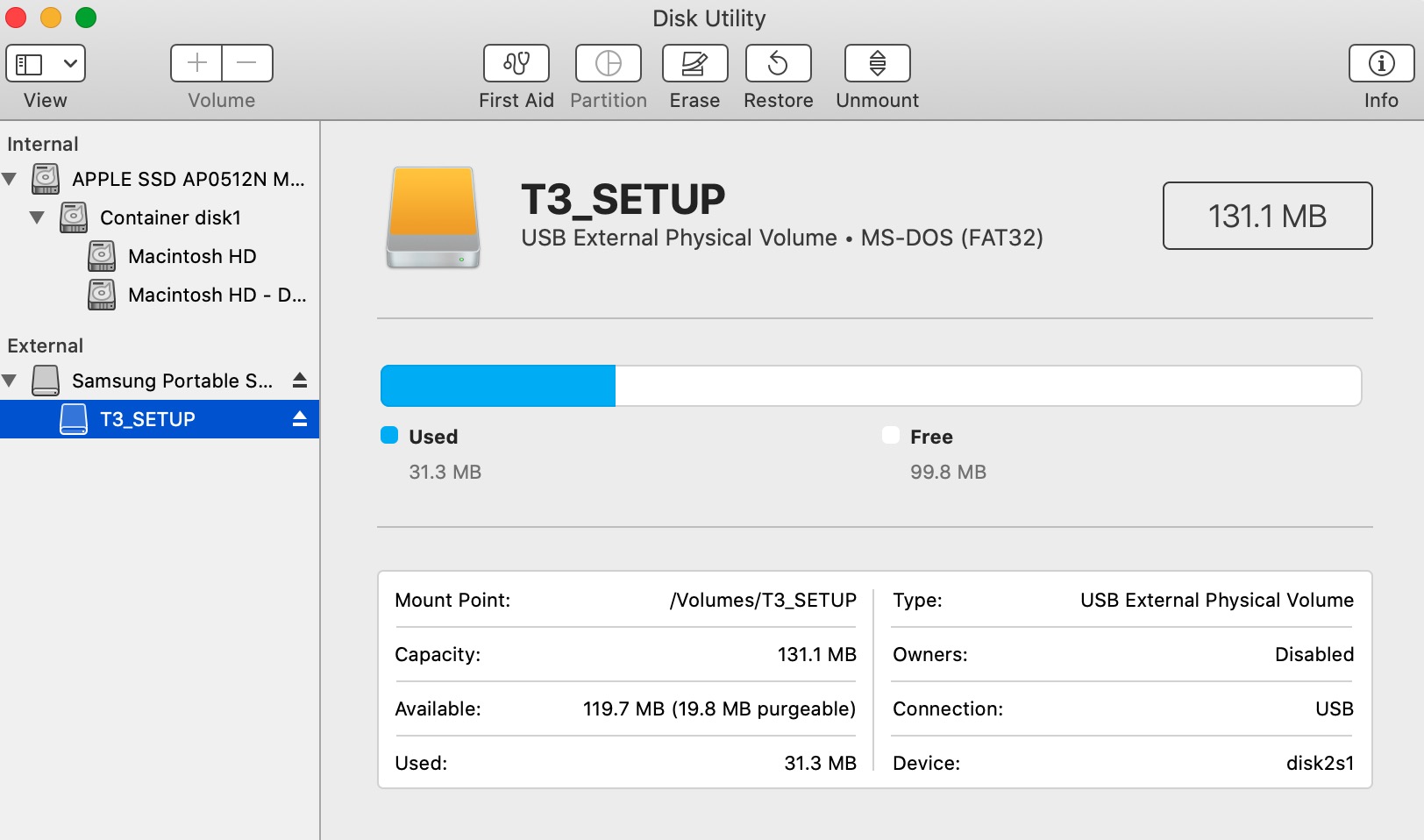Eject the Samsung Portable SSD

(x=300, y=380)
